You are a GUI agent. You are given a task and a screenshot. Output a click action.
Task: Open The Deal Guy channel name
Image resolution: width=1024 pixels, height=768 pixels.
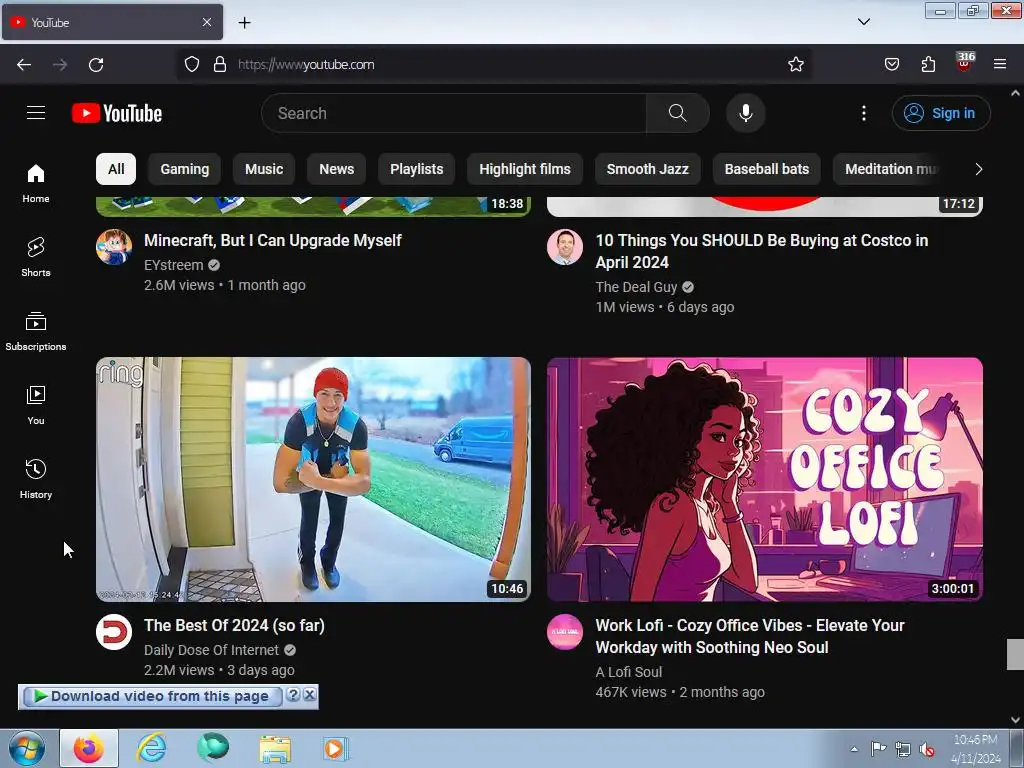pos(636,287)
